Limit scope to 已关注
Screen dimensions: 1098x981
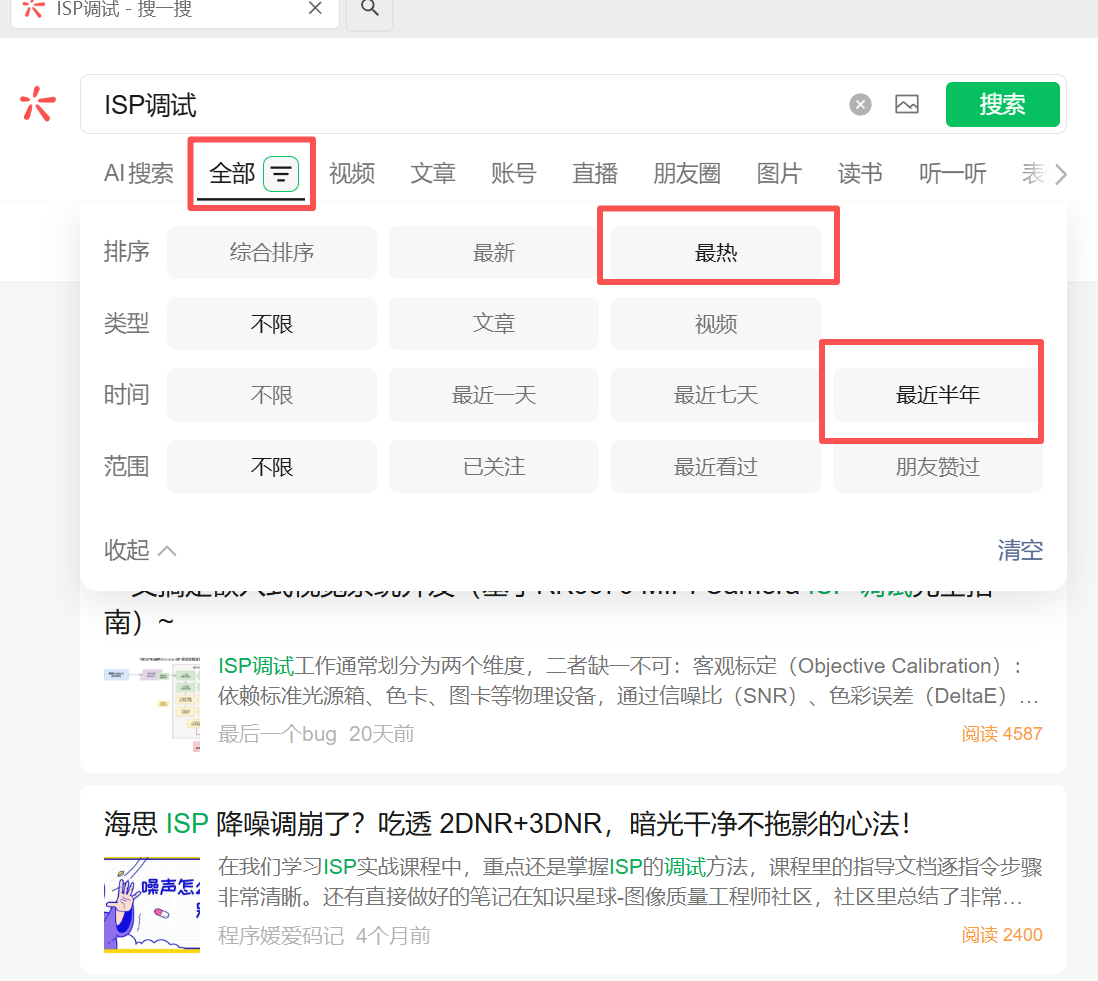(x=494, y=466)
